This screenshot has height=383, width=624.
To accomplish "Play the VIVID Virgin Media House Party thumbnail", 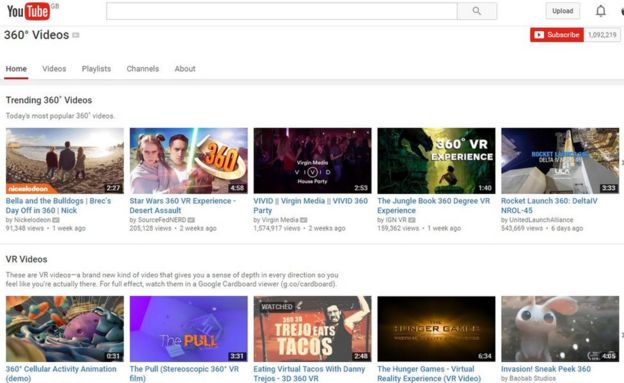I will 312,161.
